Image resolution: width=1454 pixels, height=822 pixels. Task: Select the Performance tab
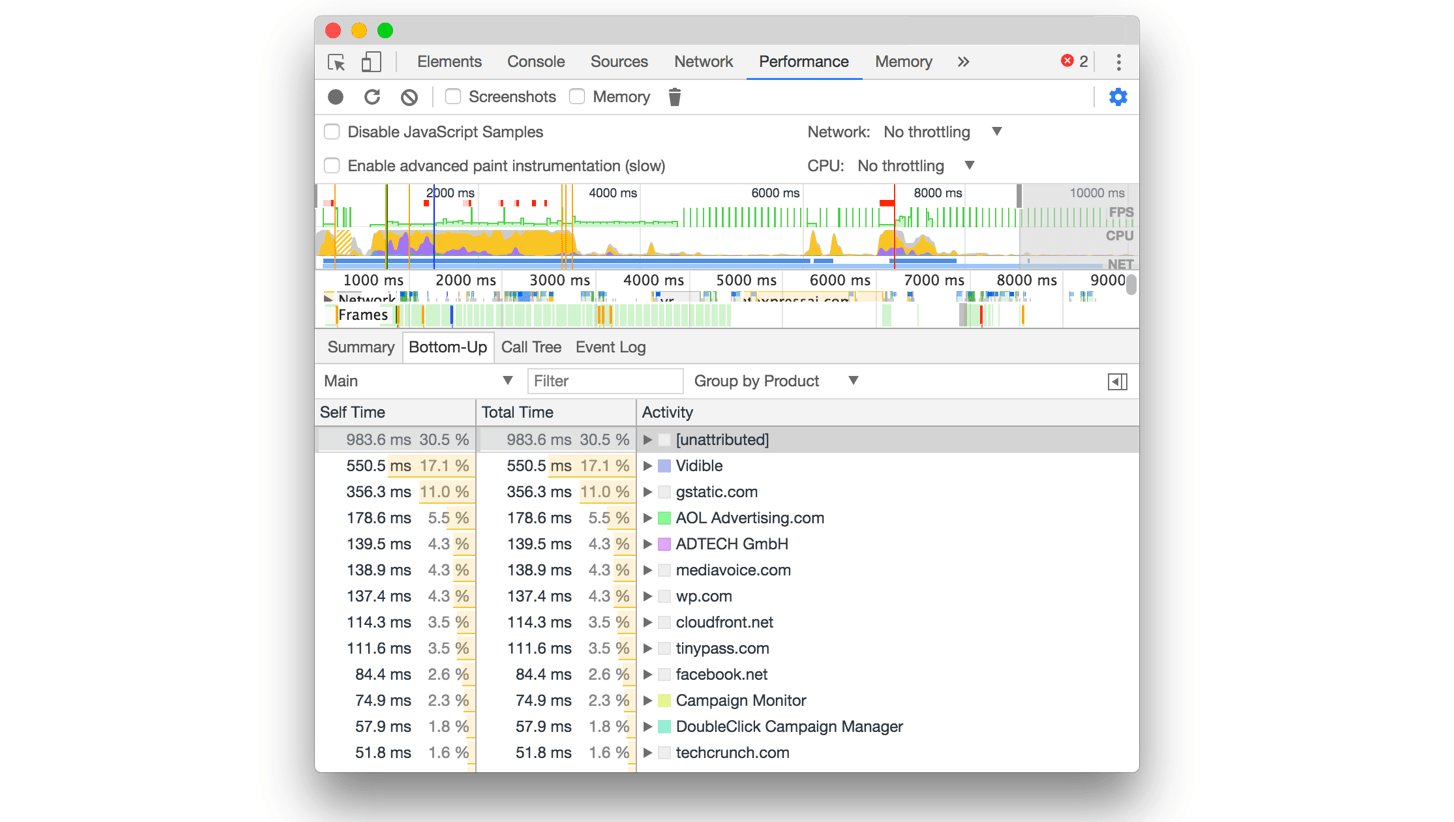coord(804,62)
